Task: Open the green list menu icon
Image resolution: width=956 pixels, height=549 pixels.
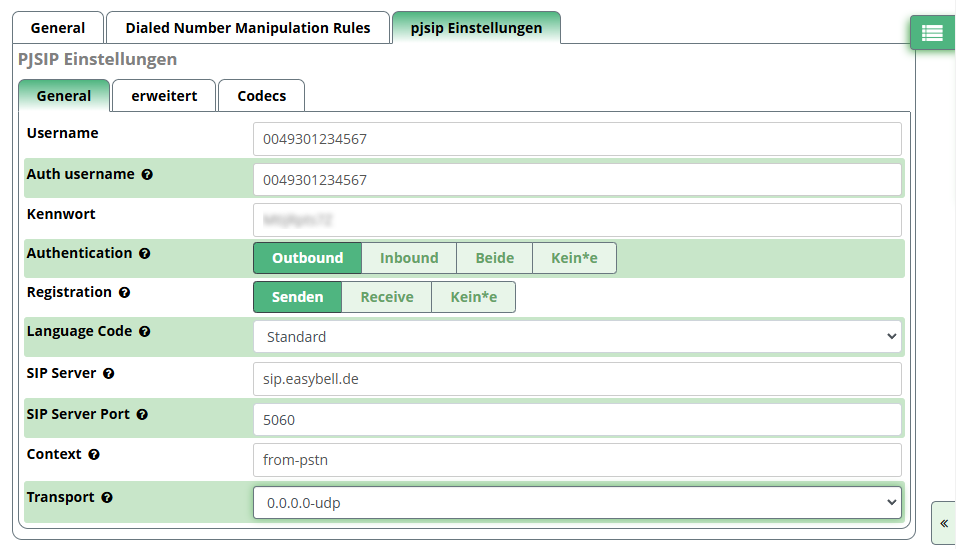Action: pyautogui.click(x=932, y=33)
